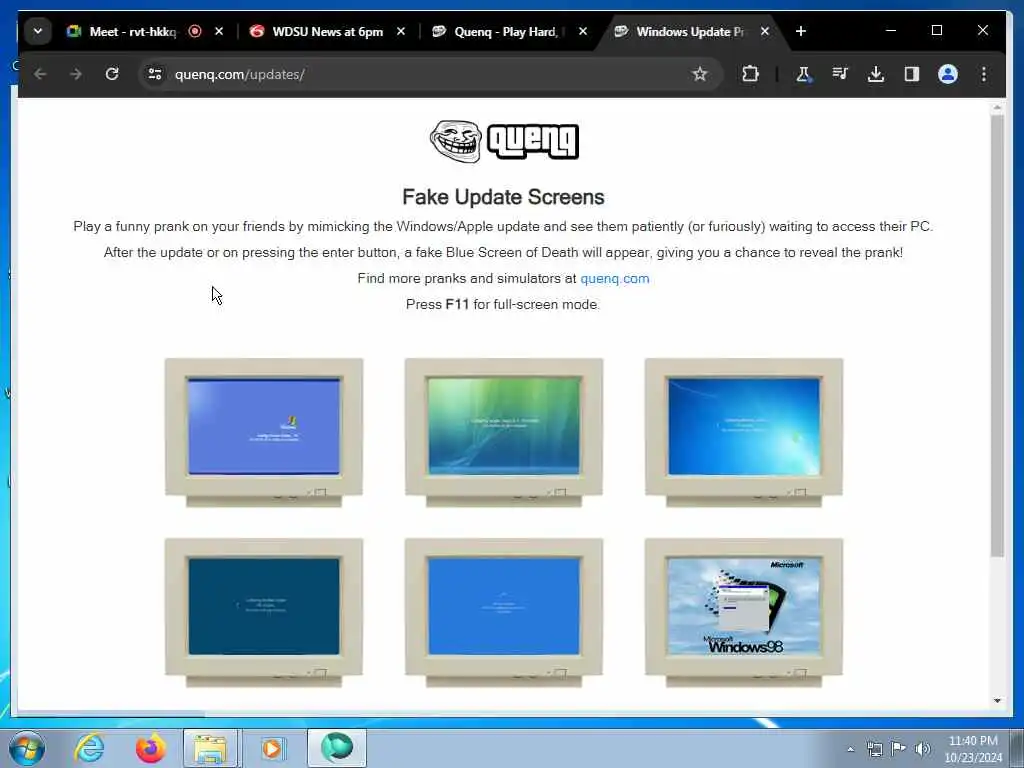Launch Internet Explorer from taskbar

click(89, 748)
